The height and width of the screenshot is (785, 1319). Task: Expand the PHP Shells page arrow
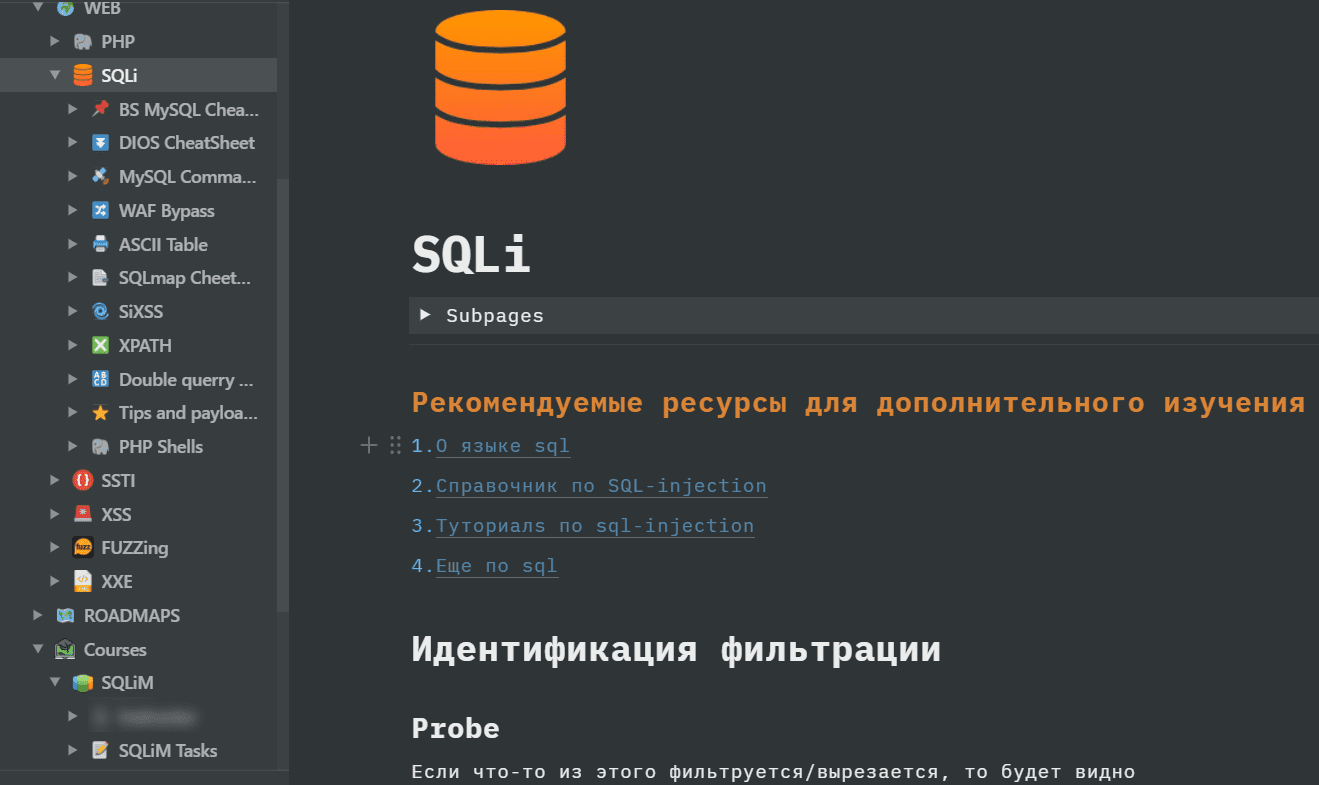(73, 447)
